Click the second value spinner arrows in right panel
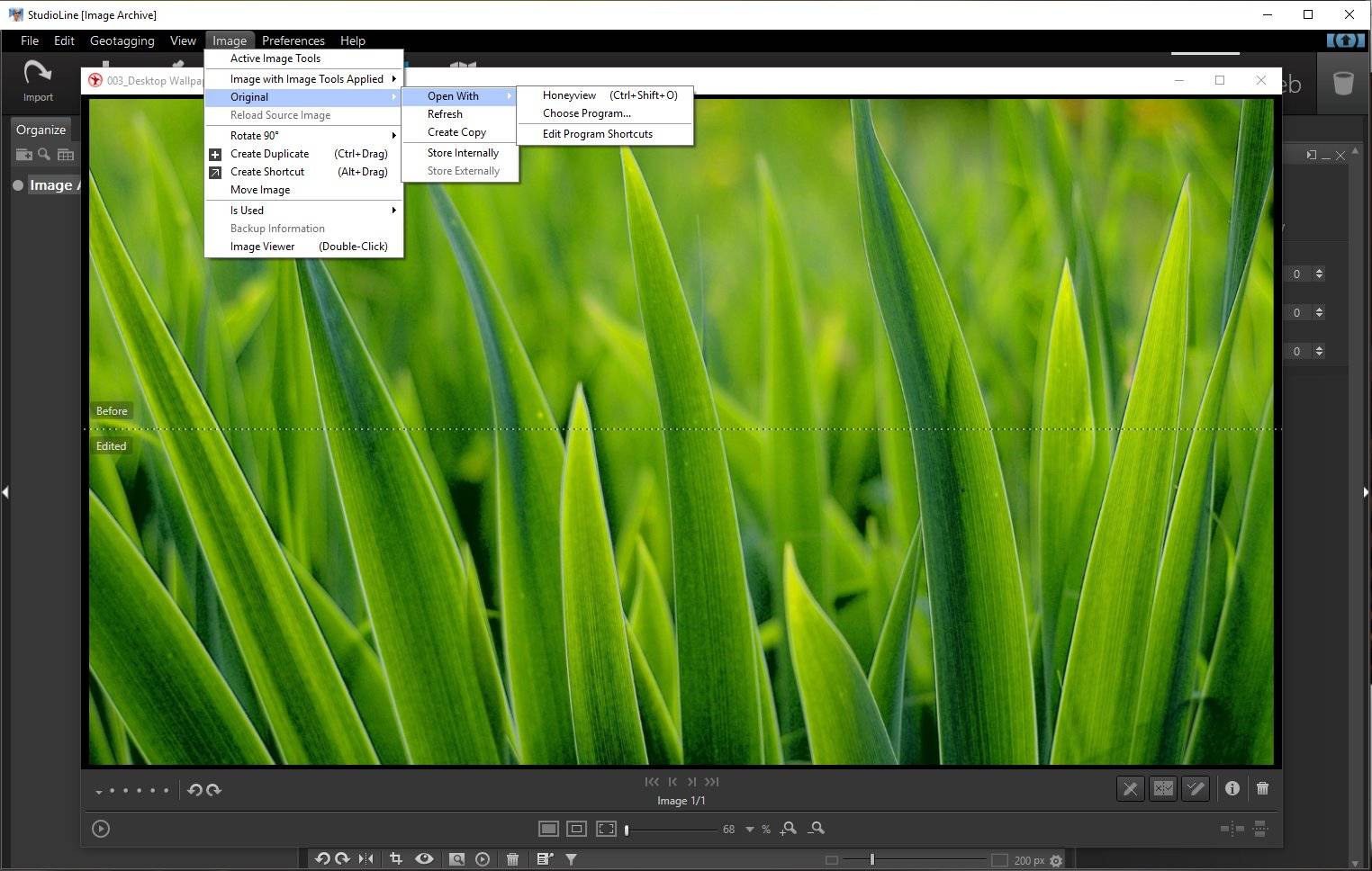The width and height of the screenshot is (1372, 871). (x=1319, y=312)
